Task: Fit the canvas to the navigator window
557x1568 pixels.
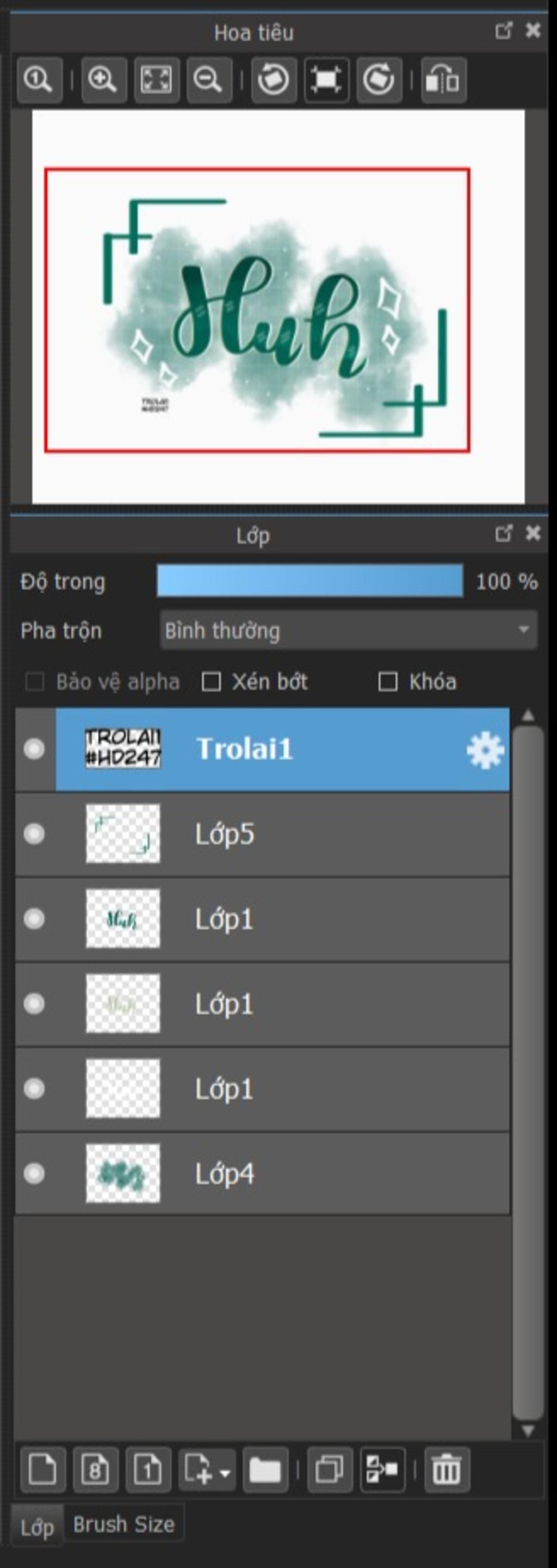Action: [157, 80]
